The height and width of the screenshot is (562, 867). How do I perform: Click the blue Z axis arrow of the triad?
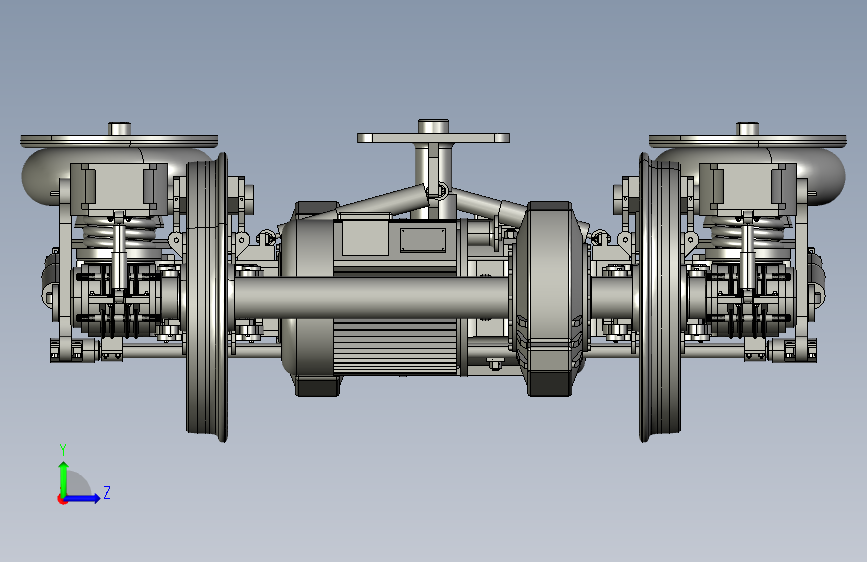[x=83, y=498]
